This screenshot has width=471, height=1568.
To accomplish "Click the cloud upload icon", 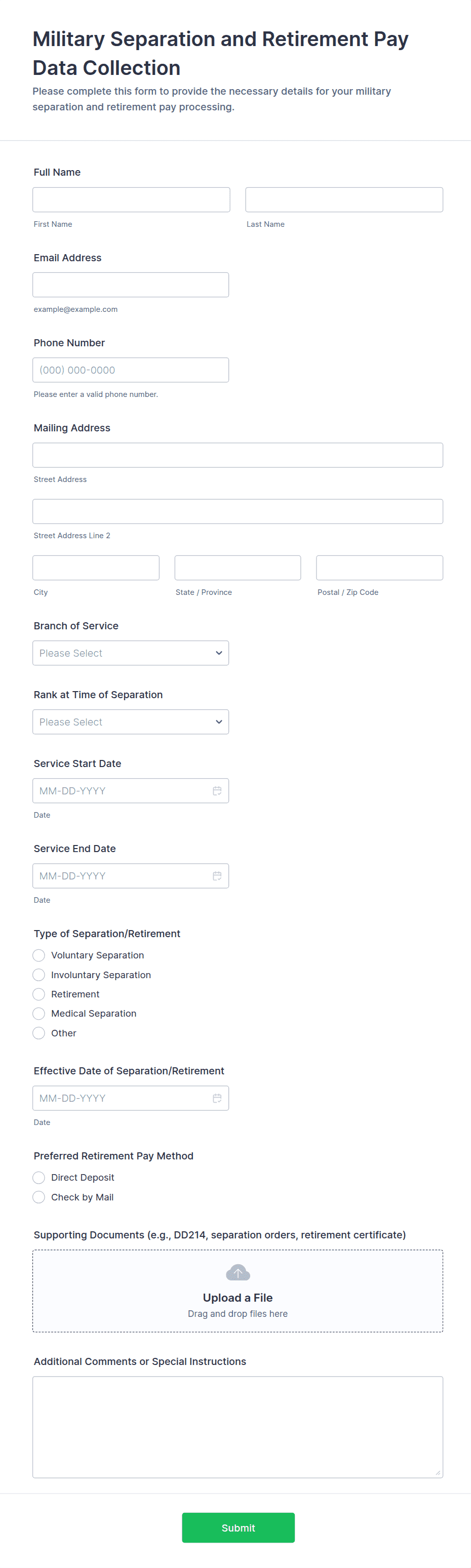I will point(238,1272).
